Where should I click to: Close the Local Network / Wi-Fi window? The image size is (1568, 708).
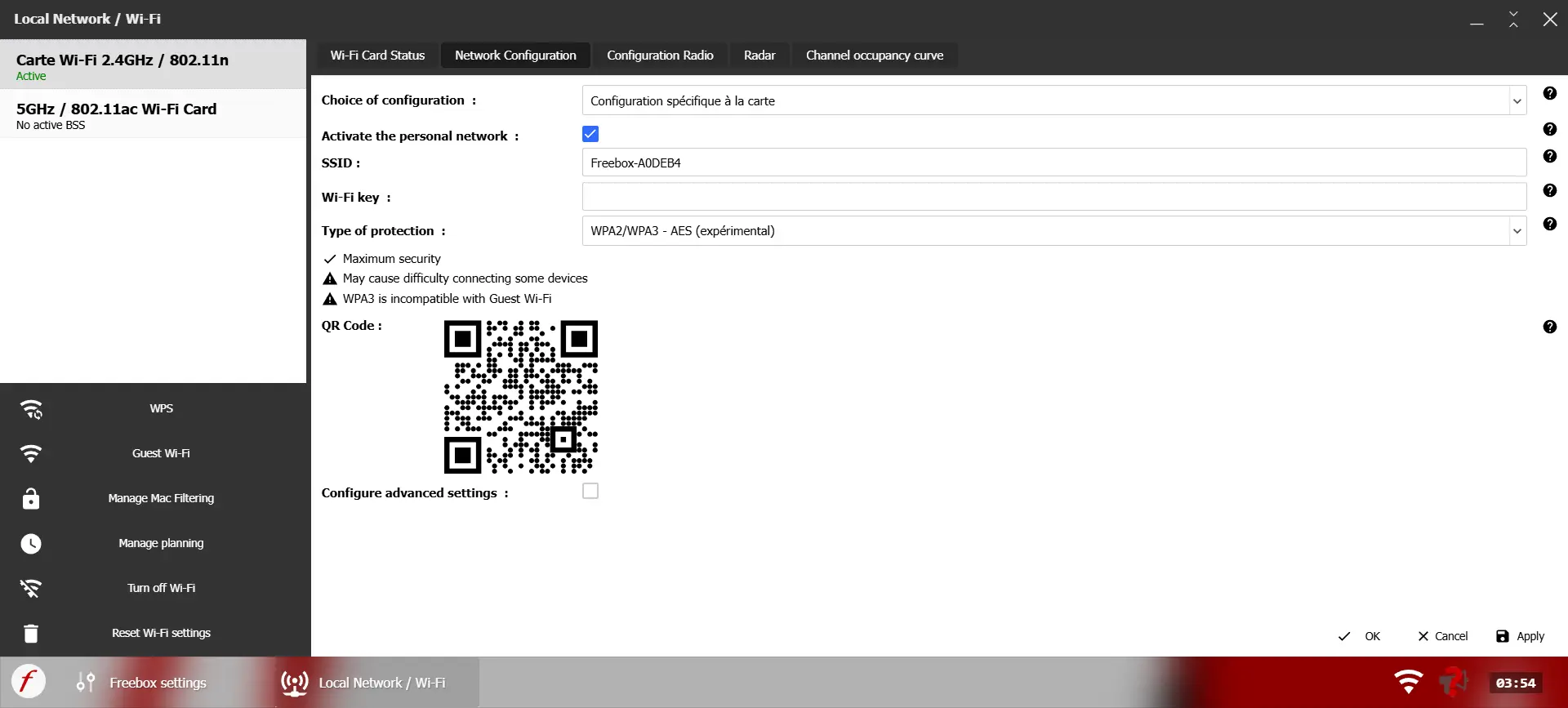click(1550, 20)
